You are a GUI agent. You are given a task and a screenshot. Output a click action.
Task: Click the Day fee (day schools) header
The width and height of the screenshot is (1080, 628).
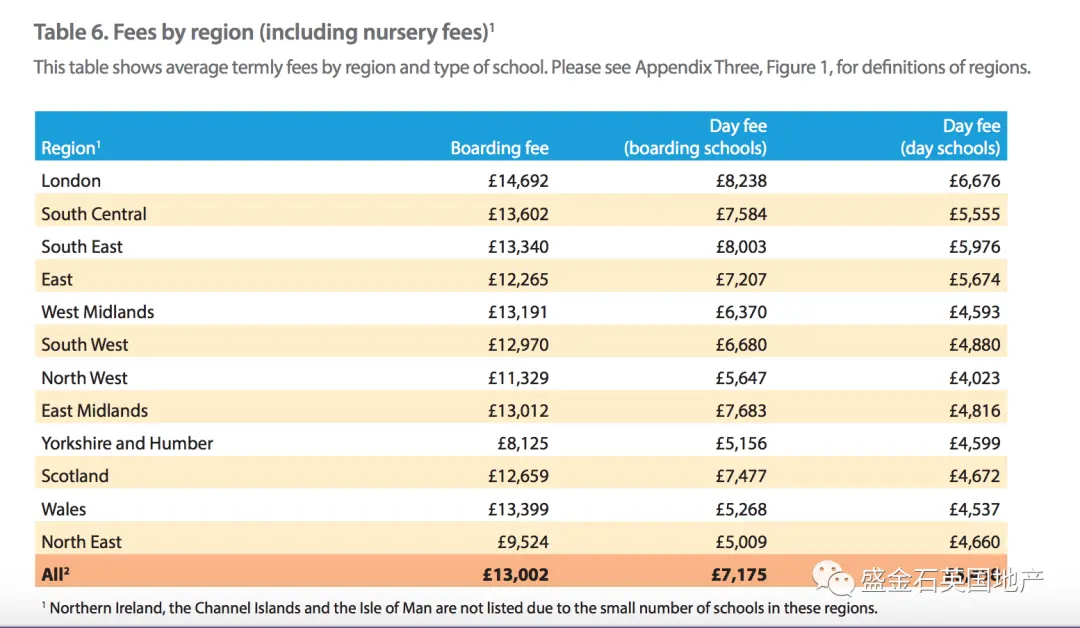951,136
